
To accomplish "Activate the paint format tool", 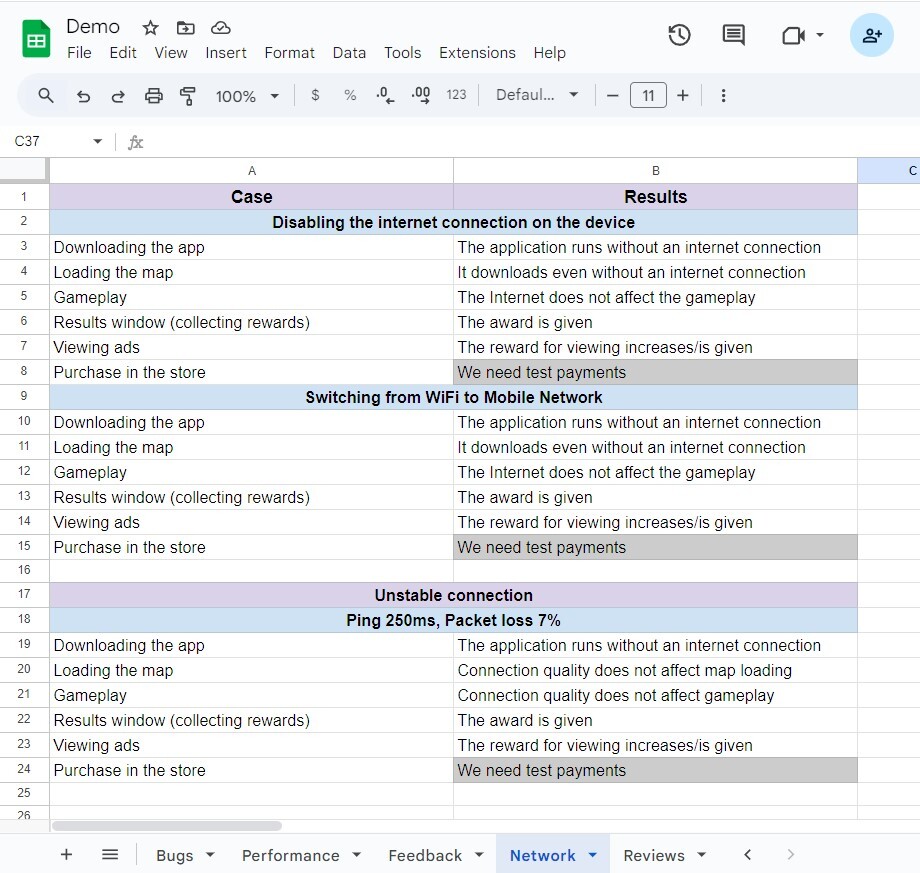I will tap(188, 96).
